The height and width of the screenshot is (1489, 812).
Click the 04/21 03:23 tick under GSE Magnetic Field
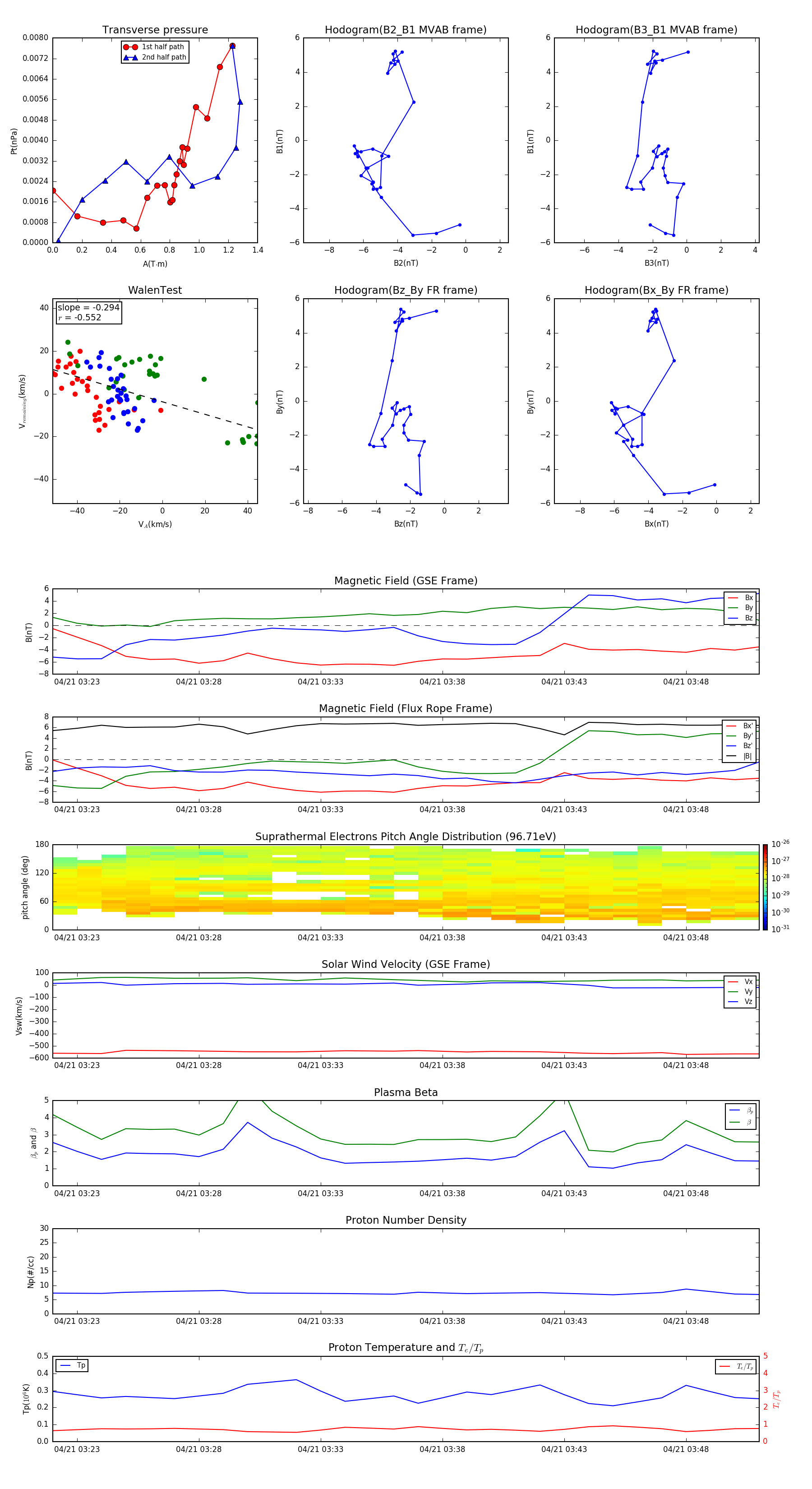coord(77,682)
